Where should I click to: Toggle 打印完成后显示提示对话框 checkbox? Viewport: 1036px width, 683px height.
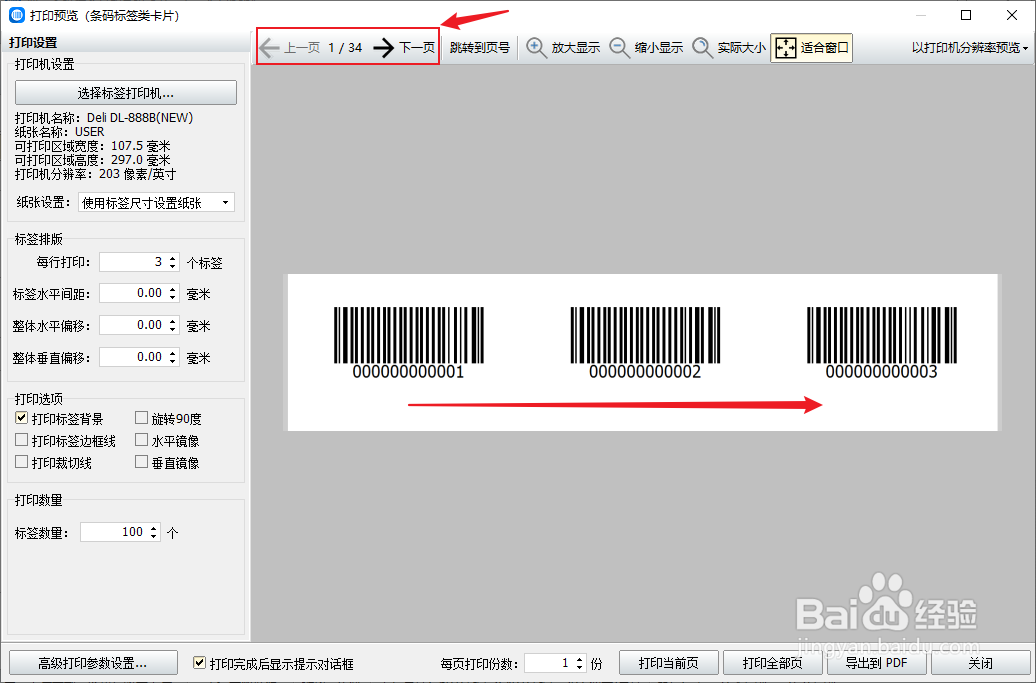pos(199,663)
